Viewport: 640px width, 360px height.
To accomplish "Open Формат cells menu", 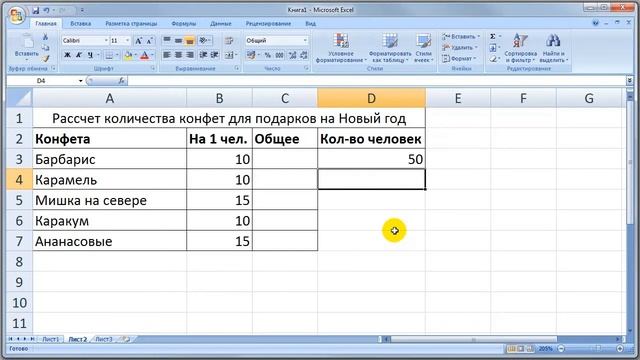I will click(x=459, y=59).
